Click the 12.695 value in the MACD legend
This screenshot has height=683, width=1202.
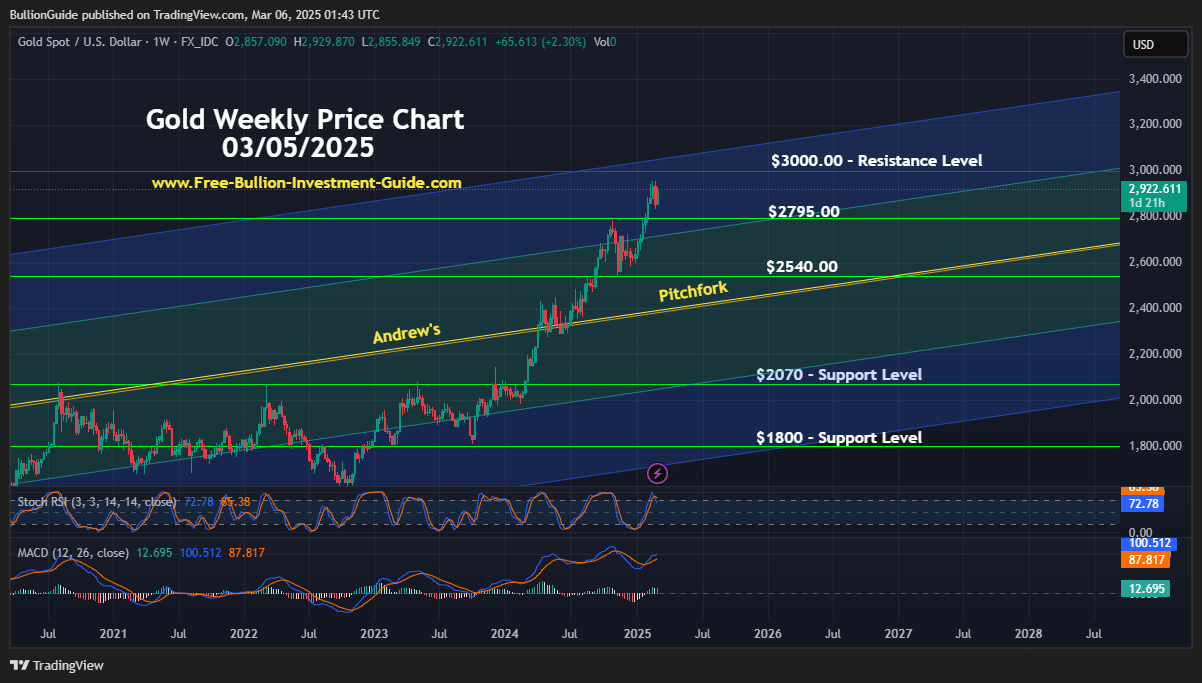pyautogui.click(x=154, y=552)
